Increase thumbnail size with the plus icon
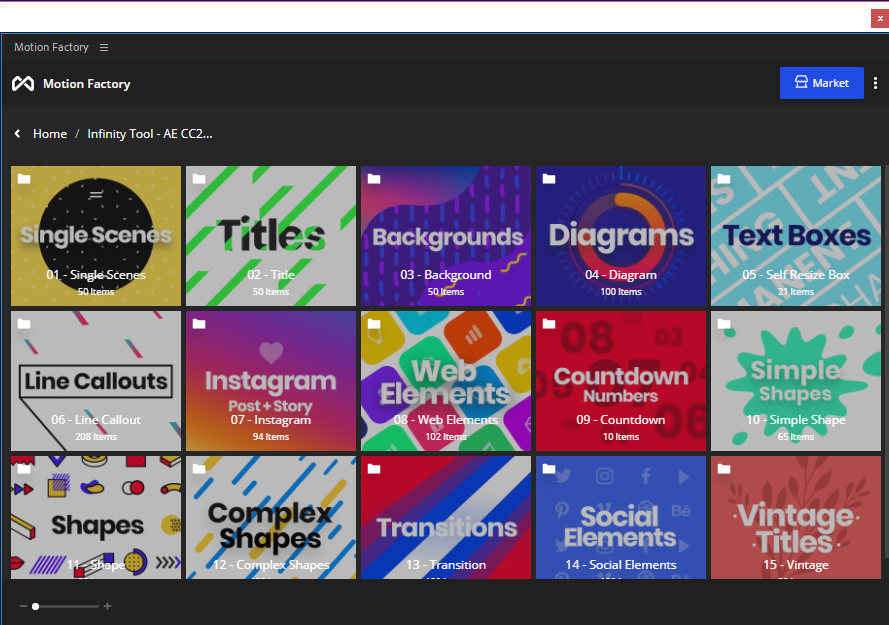The width and height of the screenshot is (889, 625). [107, 606]
